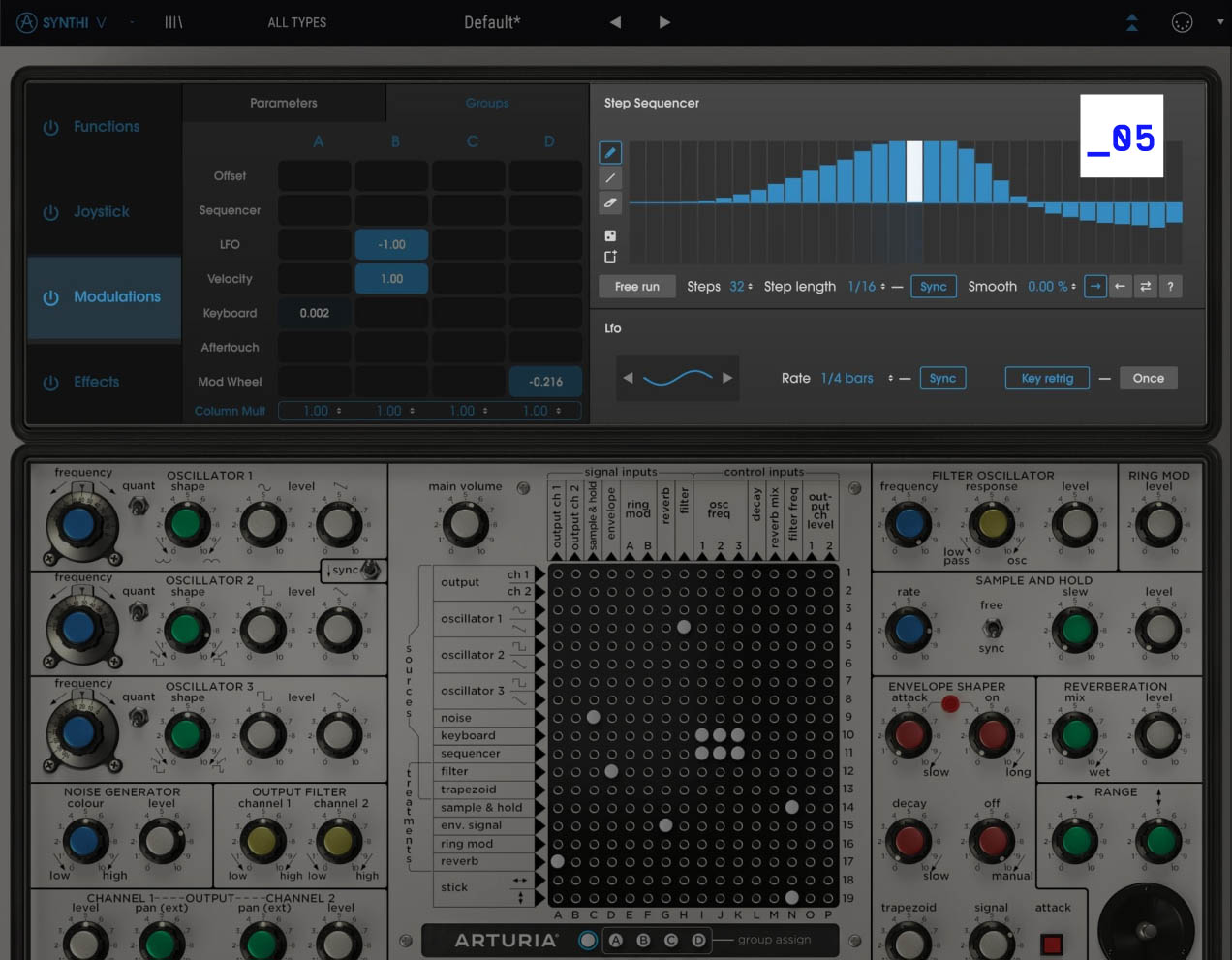Click the Arturia logo in the top bar
The image size is (1232, 960).
click(27, 21)
